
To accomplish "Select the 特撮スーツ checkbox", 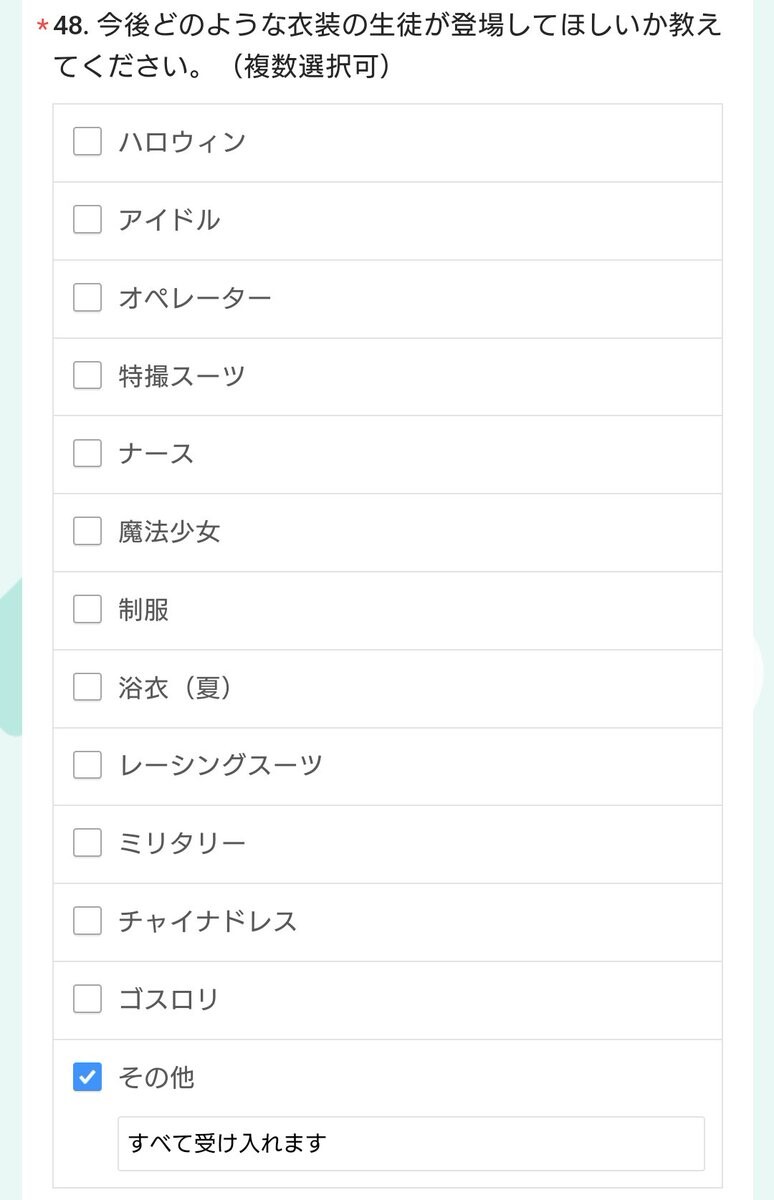I will tap(88, 376).
